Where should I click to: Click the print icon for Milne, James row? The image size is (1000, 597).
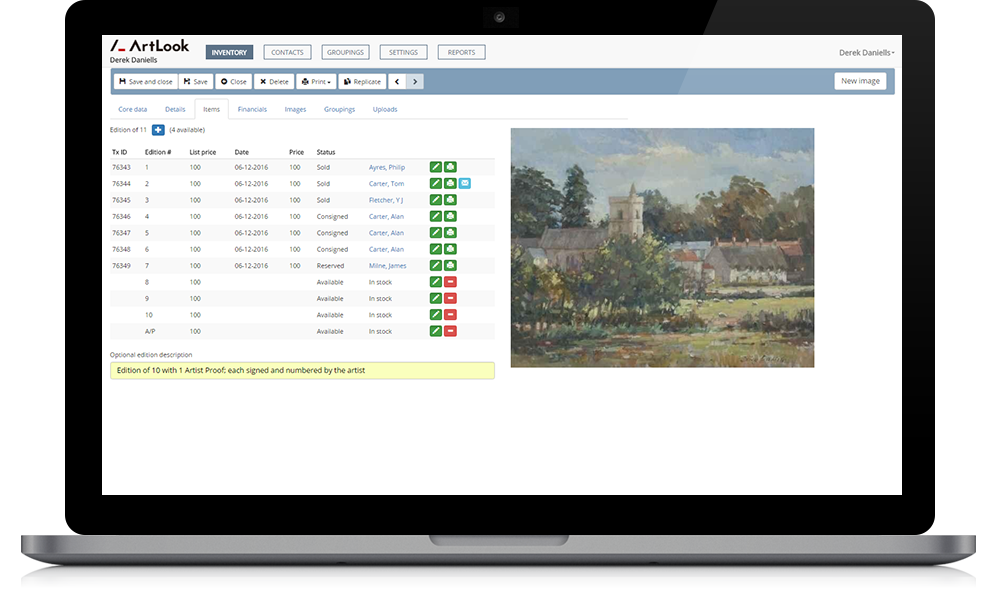(450, 266)
